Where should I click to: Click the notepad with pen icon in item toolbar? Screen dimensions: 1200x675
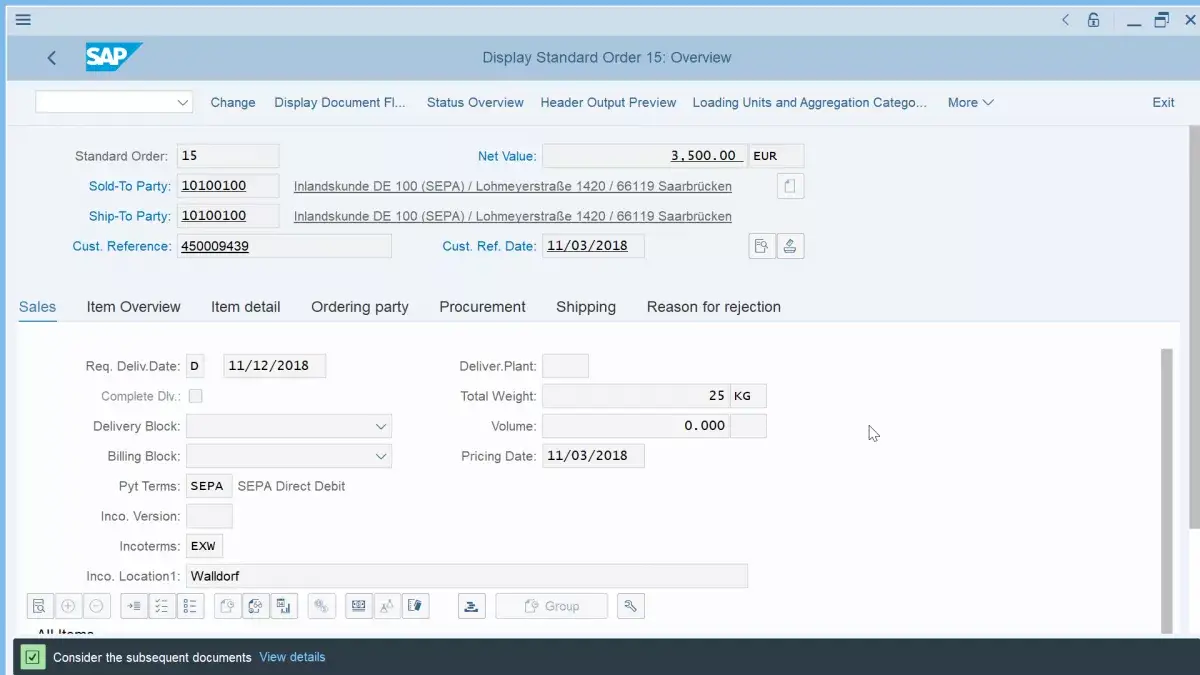[416, 606]
